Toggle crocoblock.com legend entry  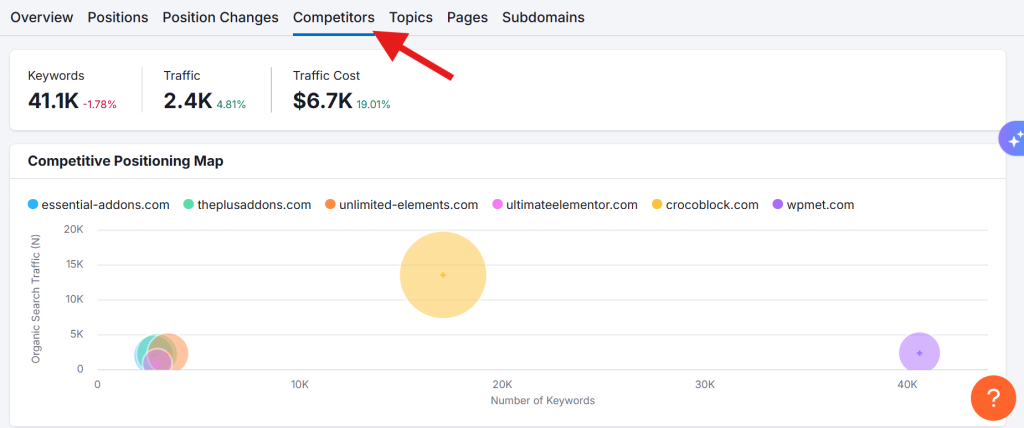point(704,205)
